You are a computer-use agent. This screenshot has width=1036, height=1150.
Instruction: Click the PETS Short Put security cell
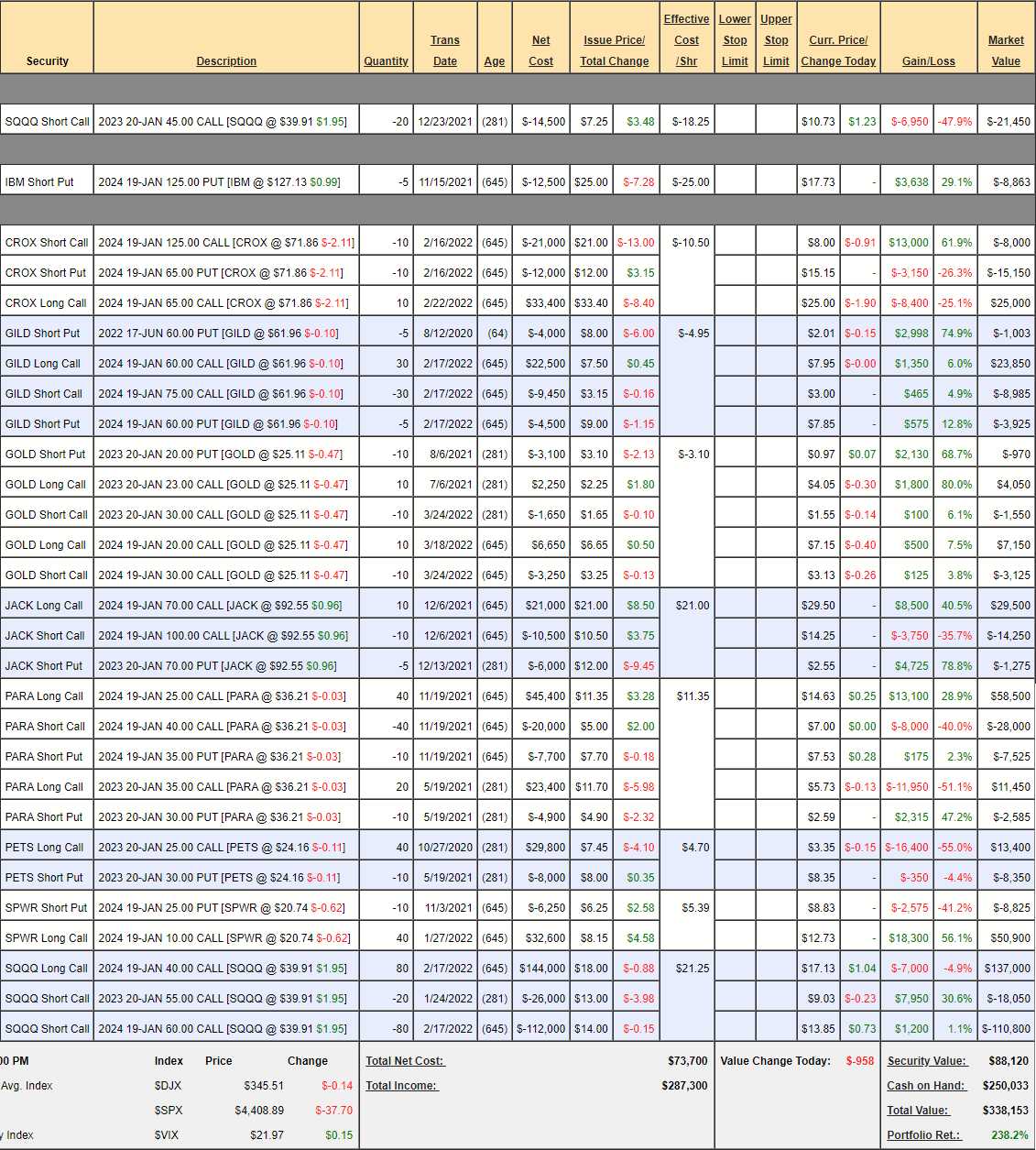pos(44,878)
